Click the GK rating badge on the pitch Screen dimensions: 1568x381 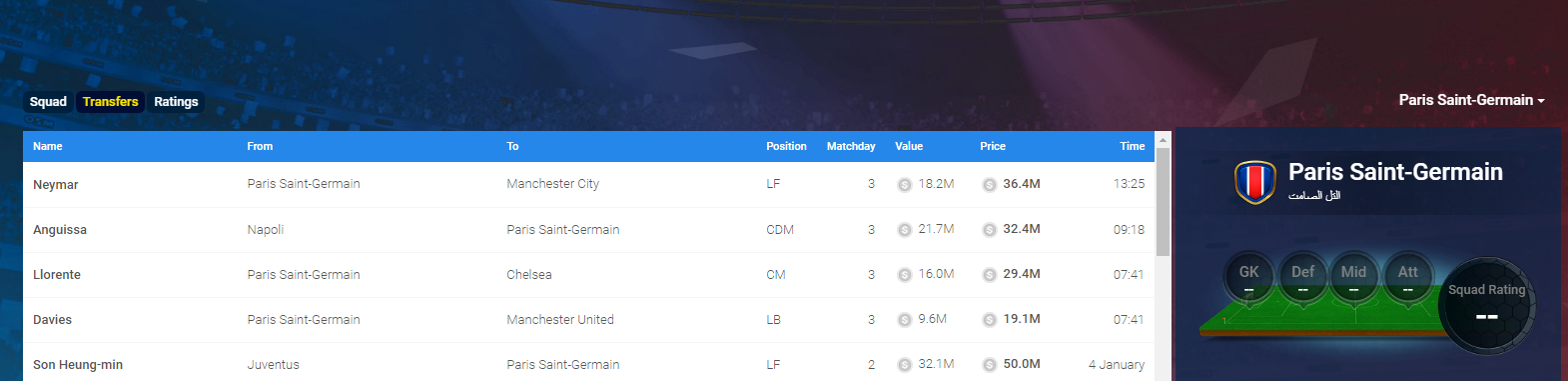pos(1248,276)
